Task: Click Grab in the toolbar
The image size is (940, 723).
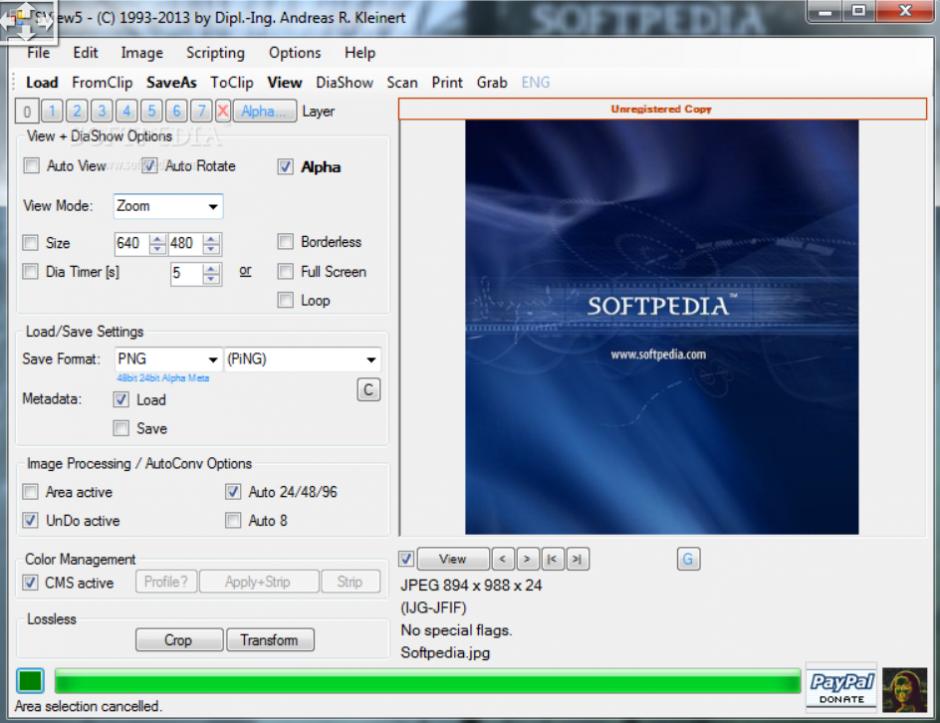Action: point(492,83)
